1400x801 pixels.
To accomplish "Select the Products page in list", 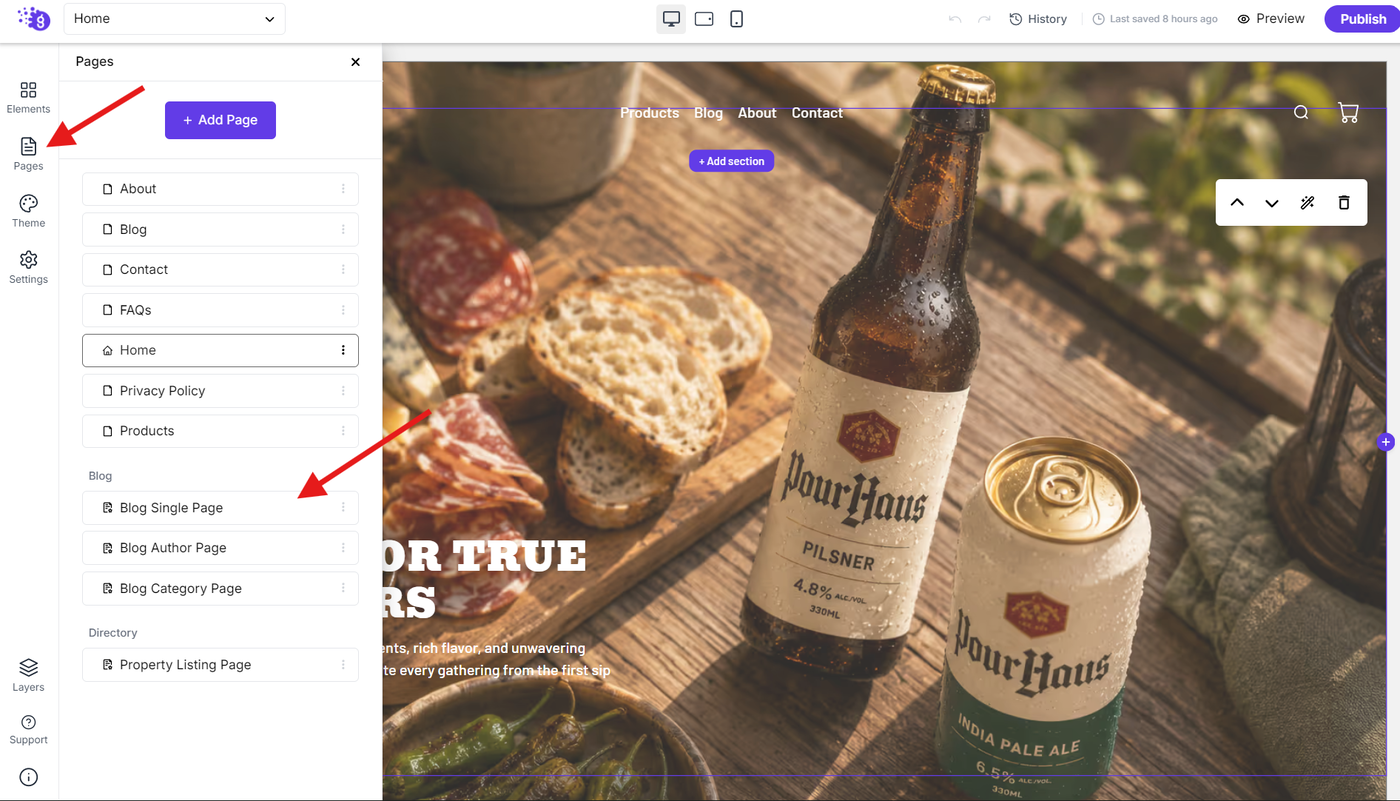I will (x=220, y=431).
